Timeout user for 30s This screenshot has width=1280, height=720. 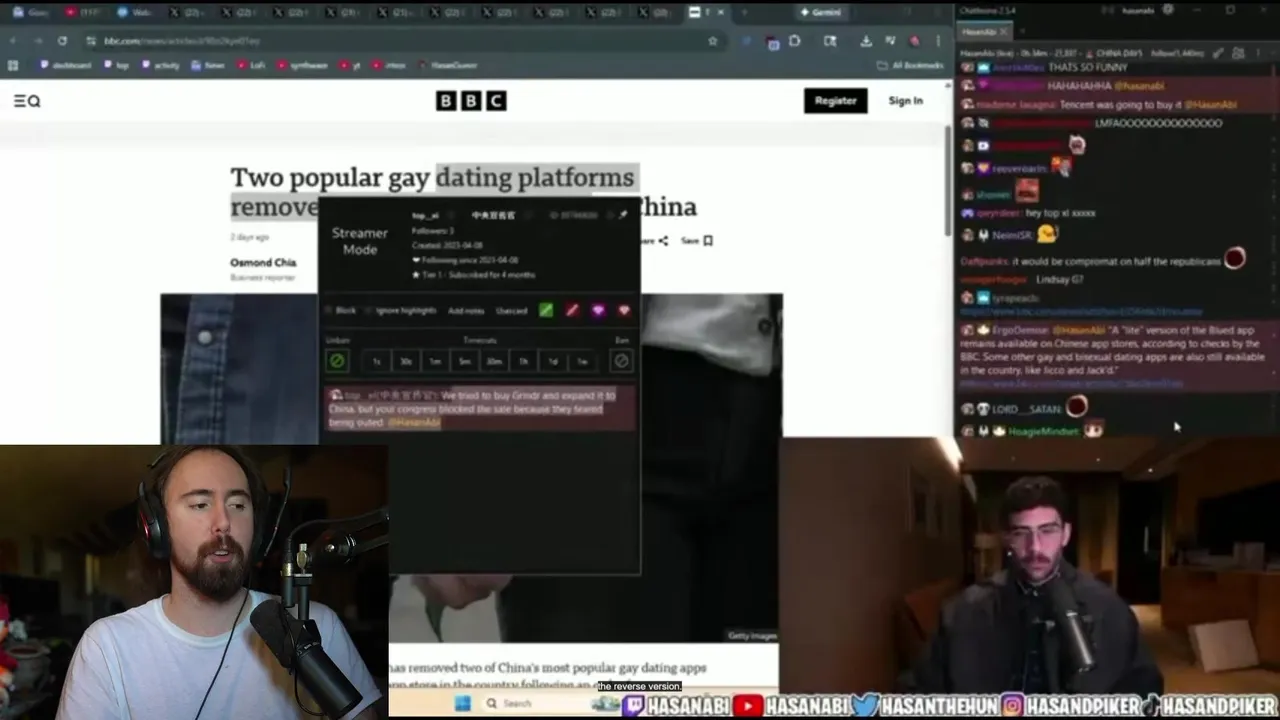click(406, 361)
